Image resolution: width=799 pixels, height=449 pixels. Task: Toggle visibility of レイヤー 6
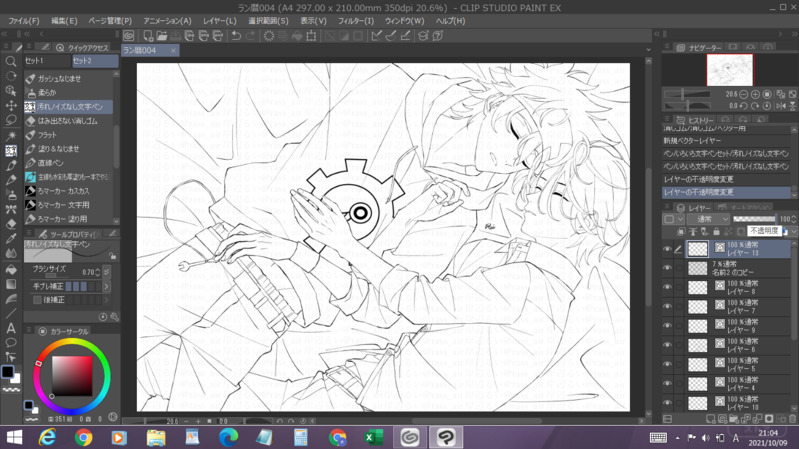[667, 346]
